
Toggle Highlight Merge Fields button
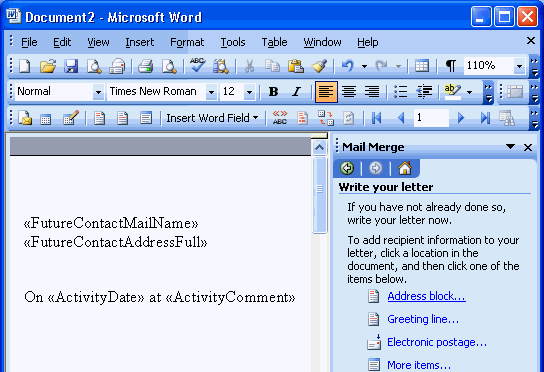pyautogui.click(x=303, y=118)
